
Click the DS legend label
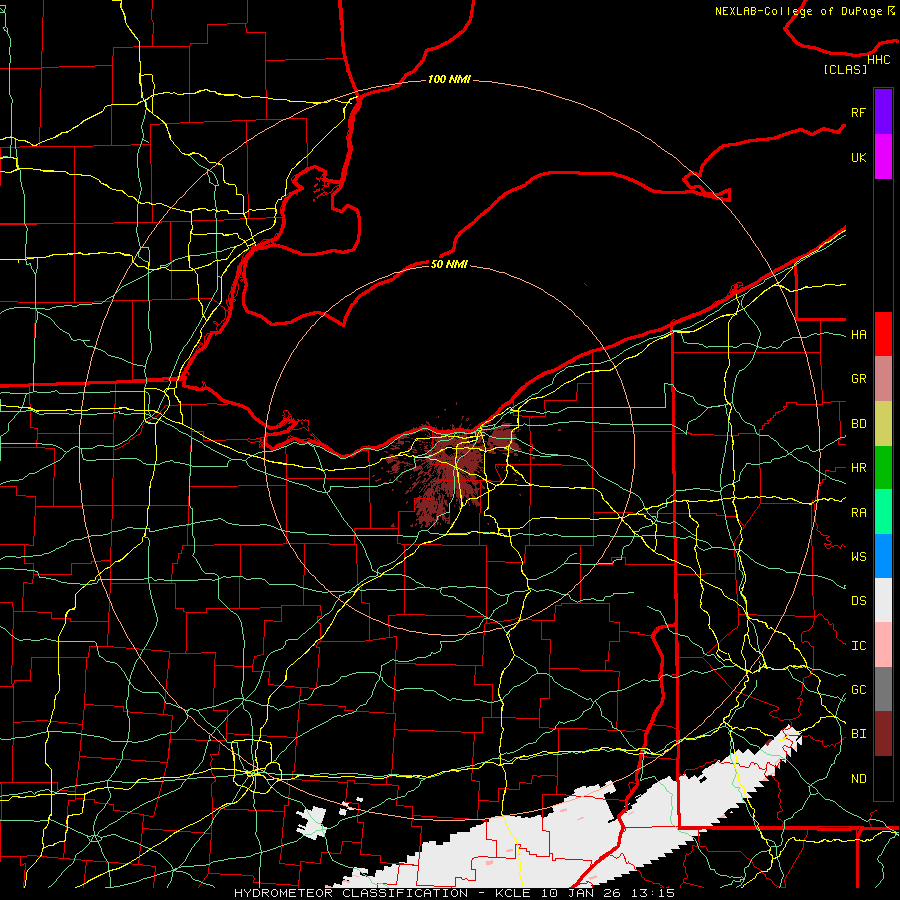click(x=859, y=601)
